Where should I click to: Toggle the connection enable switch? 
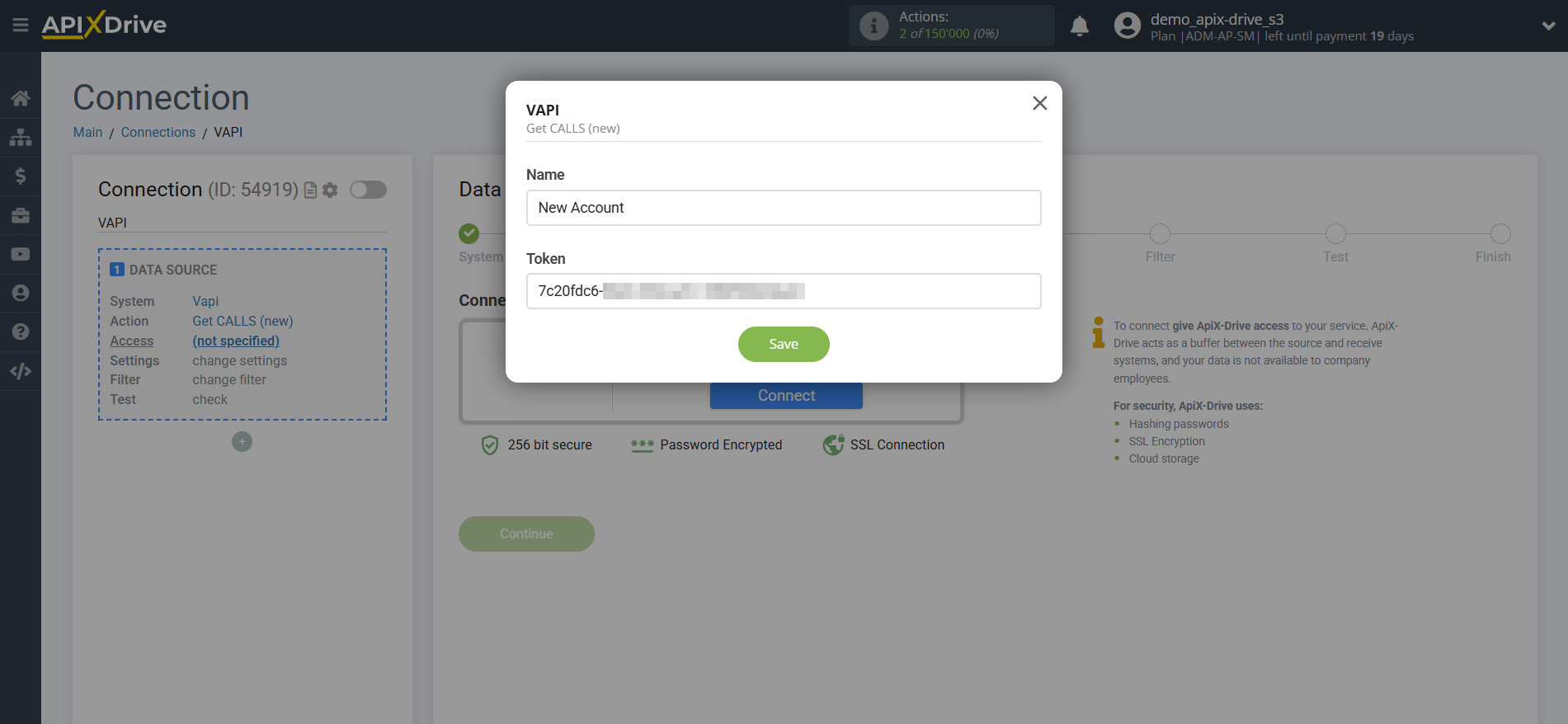368,190
